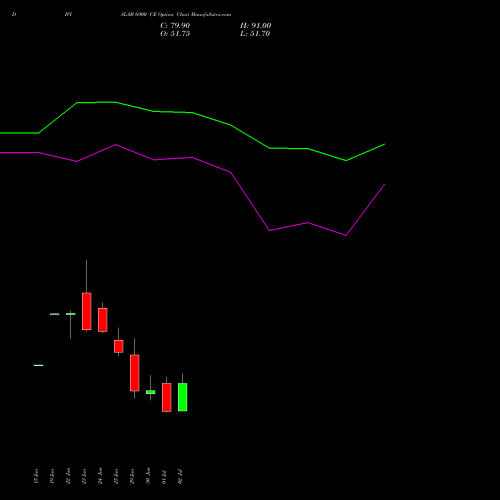This screenshot has height=500, width=500.
Task: Click the open value O: 51.75
Action: pyautogui.click(x=175, y=34)
